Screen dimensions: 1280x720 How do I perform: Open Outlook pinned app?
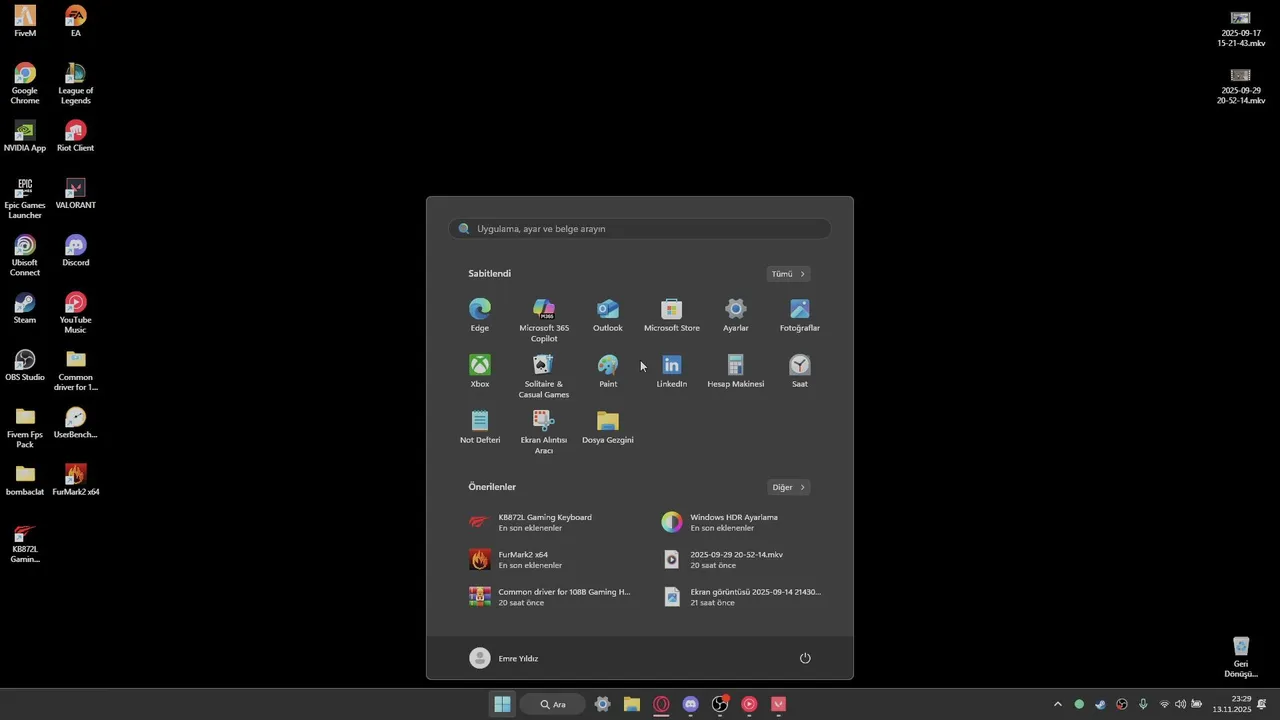[608, 314]
